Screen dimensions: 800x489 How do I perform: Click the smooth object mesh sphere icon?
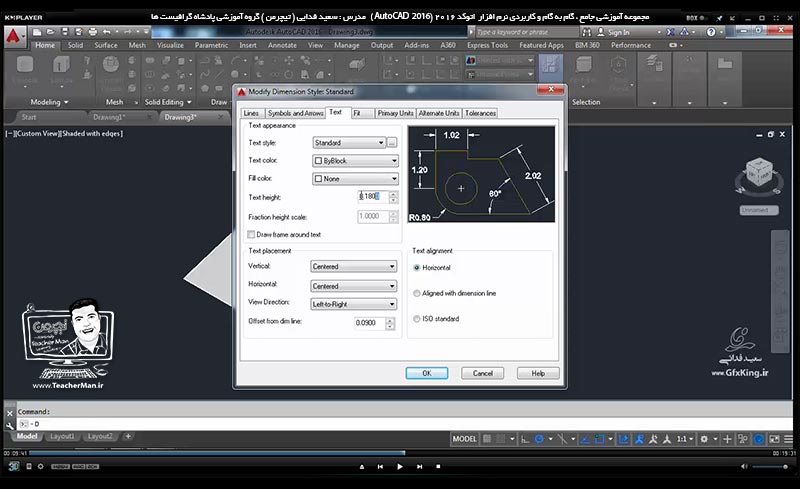click(x=111, y=65)
